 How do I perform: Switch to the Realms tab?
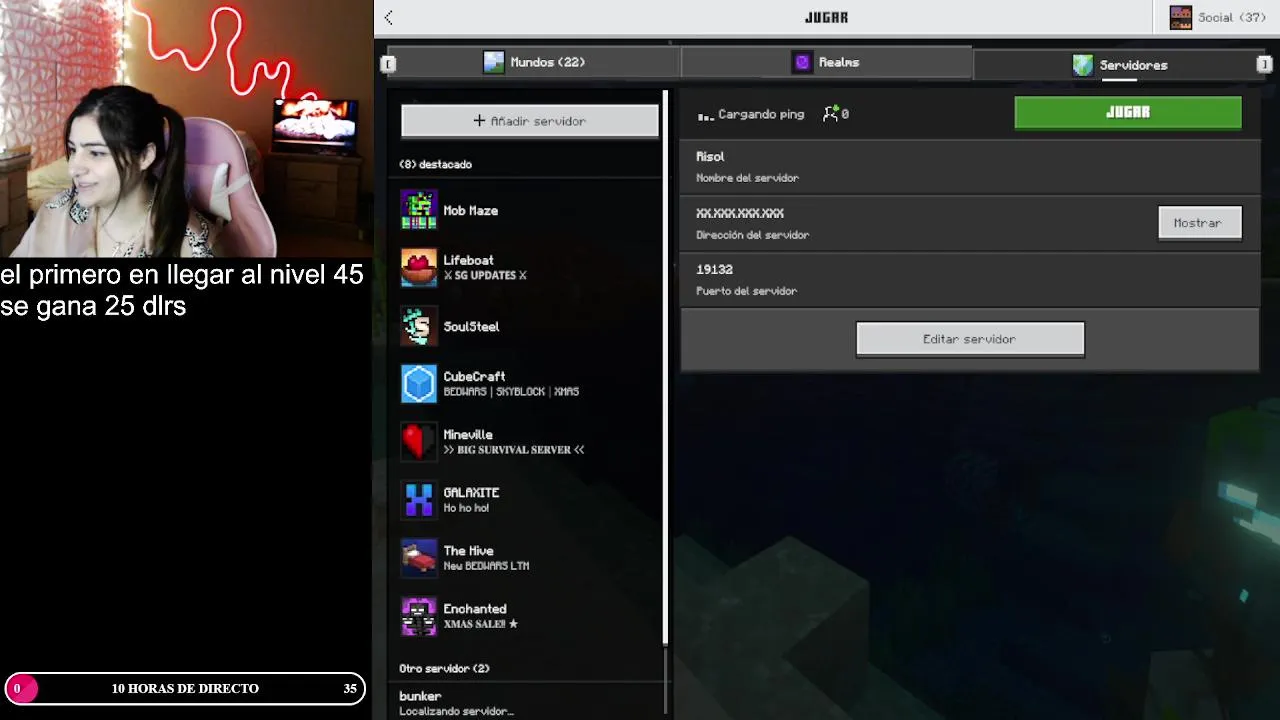(826, 62)
